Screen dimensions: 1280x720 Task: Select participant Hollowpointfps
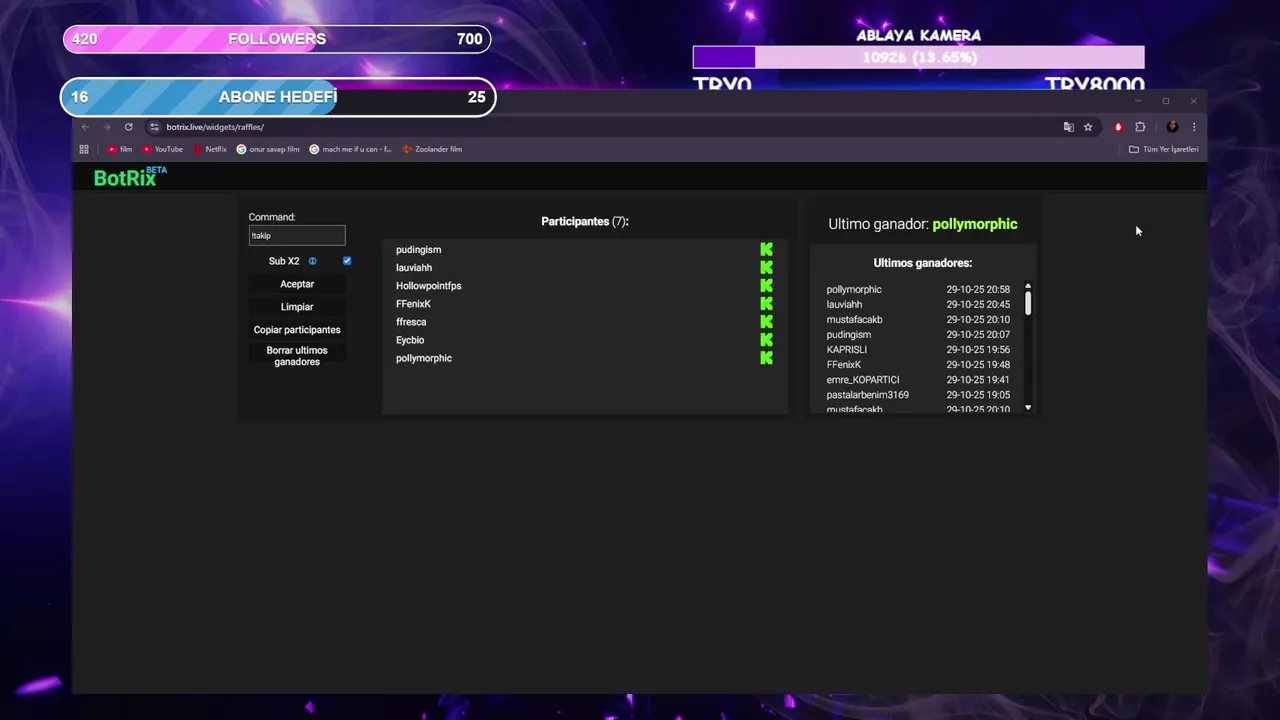(428, 286)
